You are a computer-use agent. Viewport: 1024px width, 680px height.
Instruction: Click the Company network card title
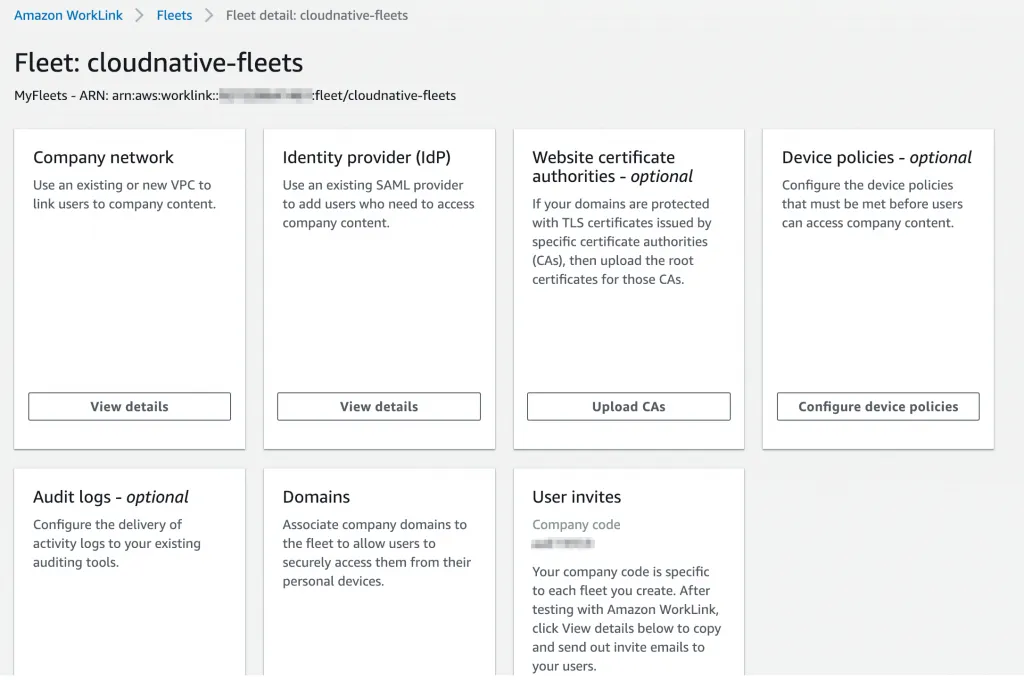[103, 158]
